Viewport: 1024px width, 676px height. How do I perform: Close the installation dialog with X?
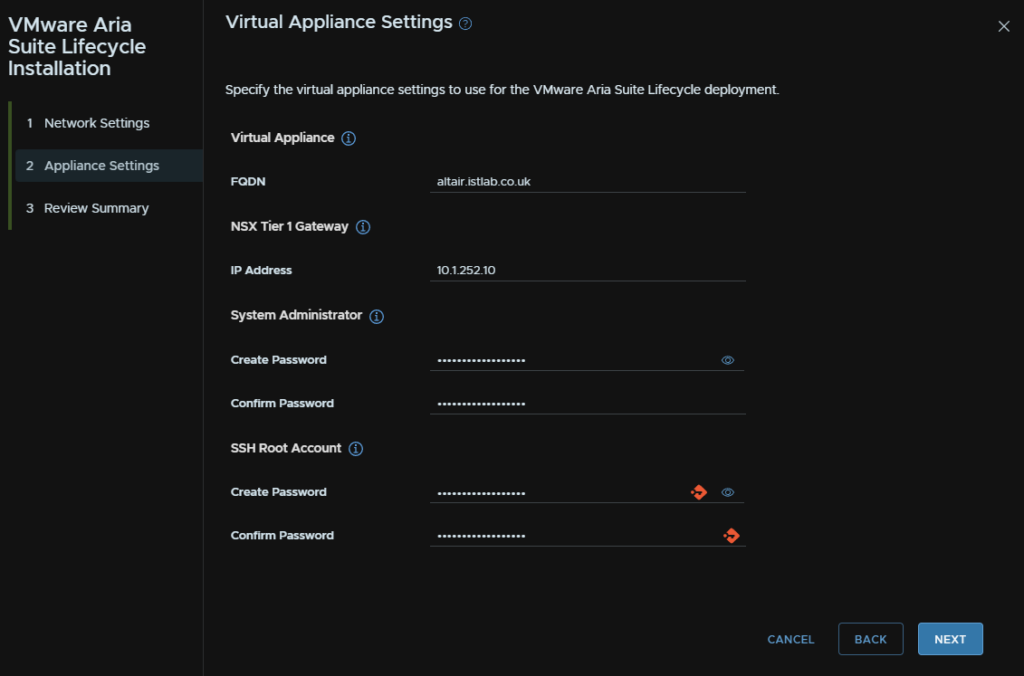[x=1004, y=26]
